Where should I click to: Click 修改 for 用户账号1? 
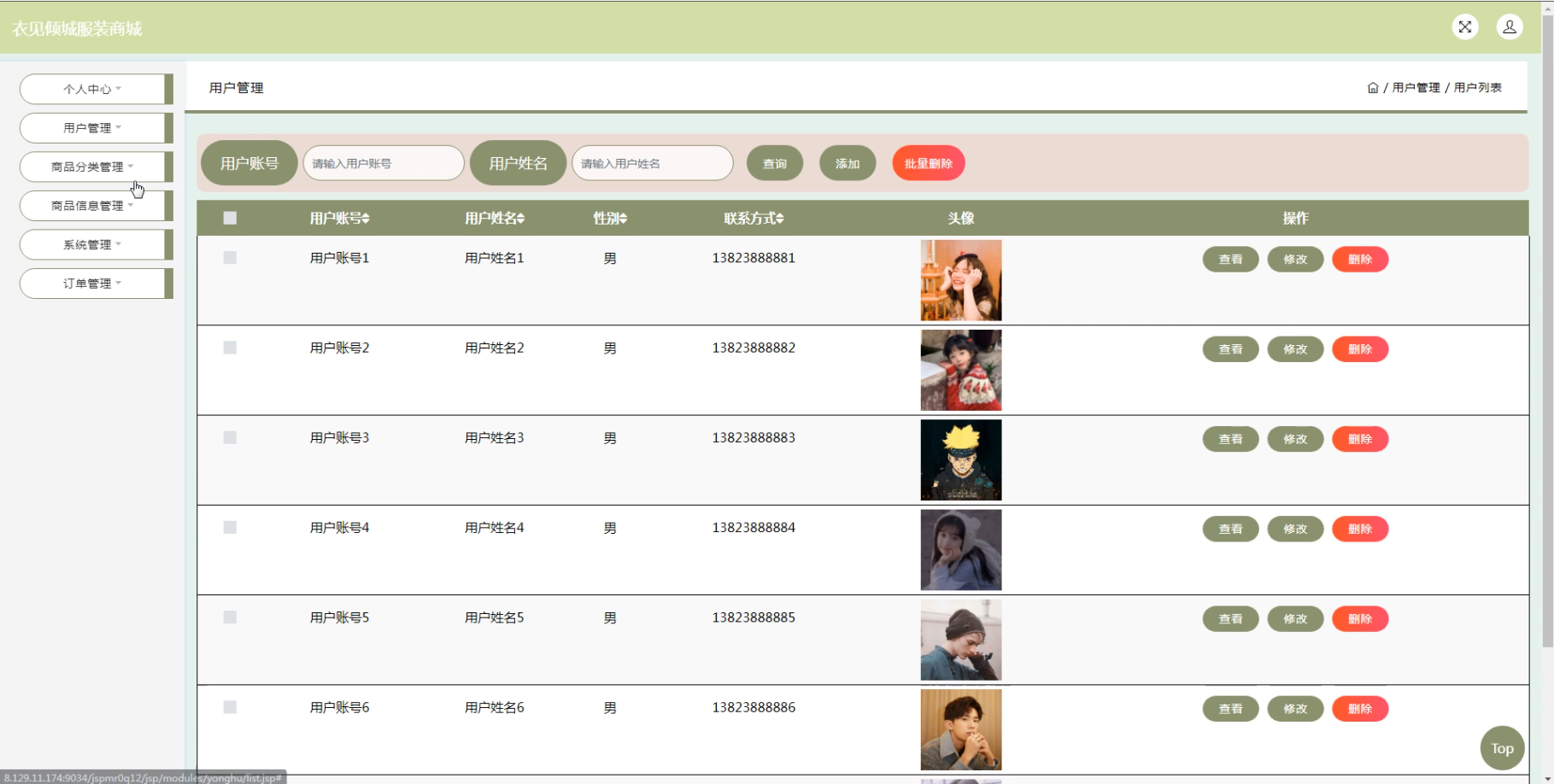point(1295,260)
